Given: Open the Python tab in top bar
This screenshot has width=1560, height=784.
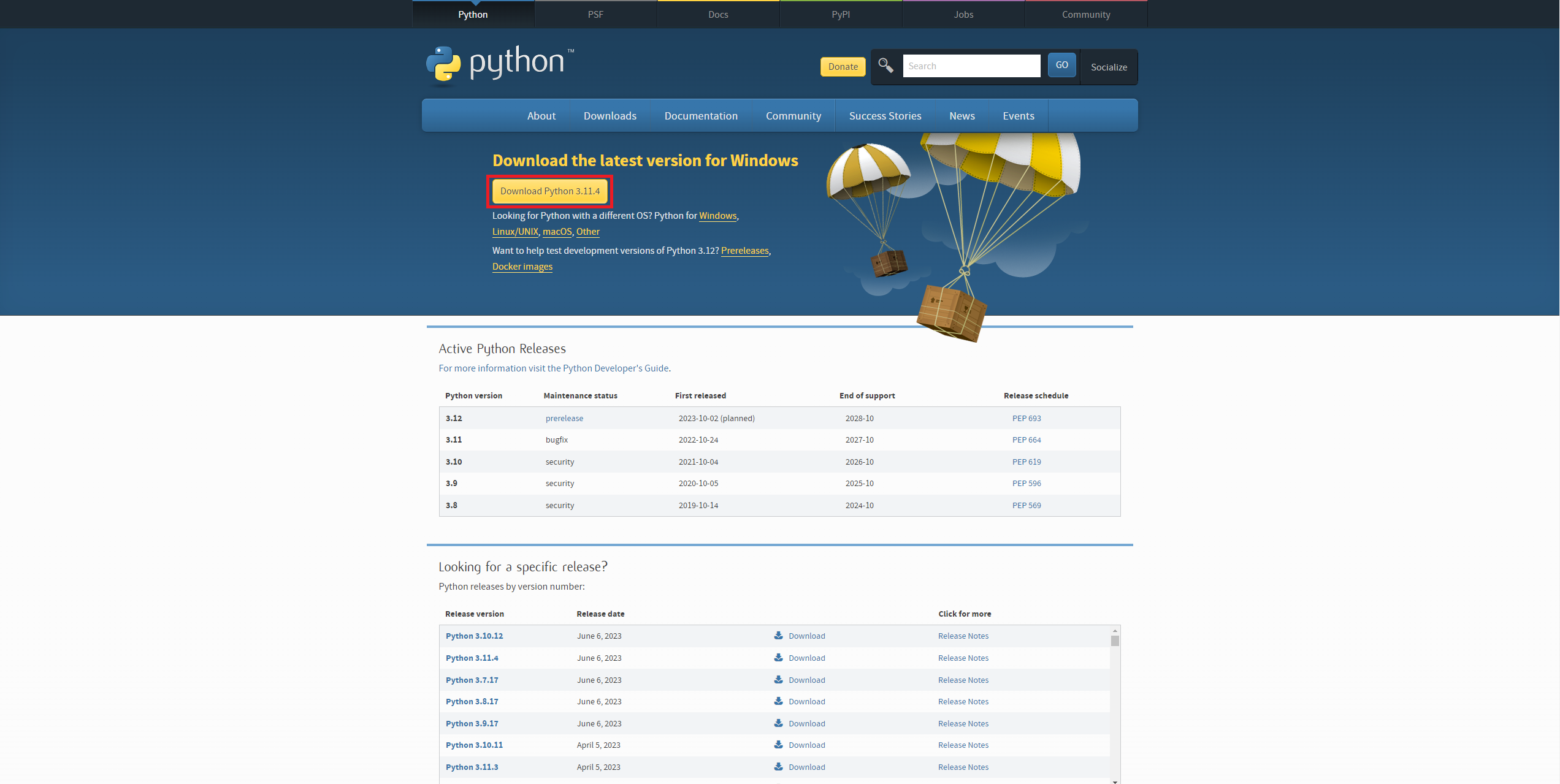Looking at the screenshot, I should (473, 14).
